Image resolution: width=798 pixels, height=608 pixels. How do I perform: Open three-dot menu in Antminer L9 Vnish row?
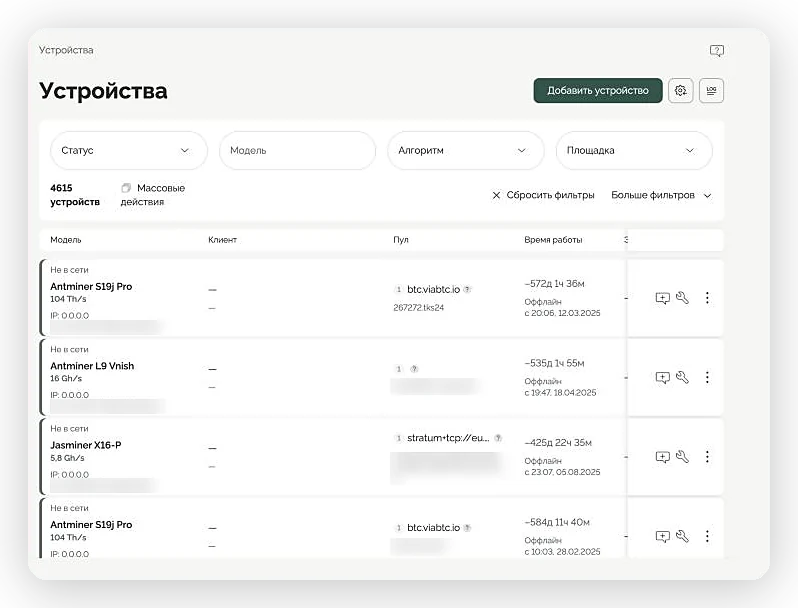pos(707,377)
